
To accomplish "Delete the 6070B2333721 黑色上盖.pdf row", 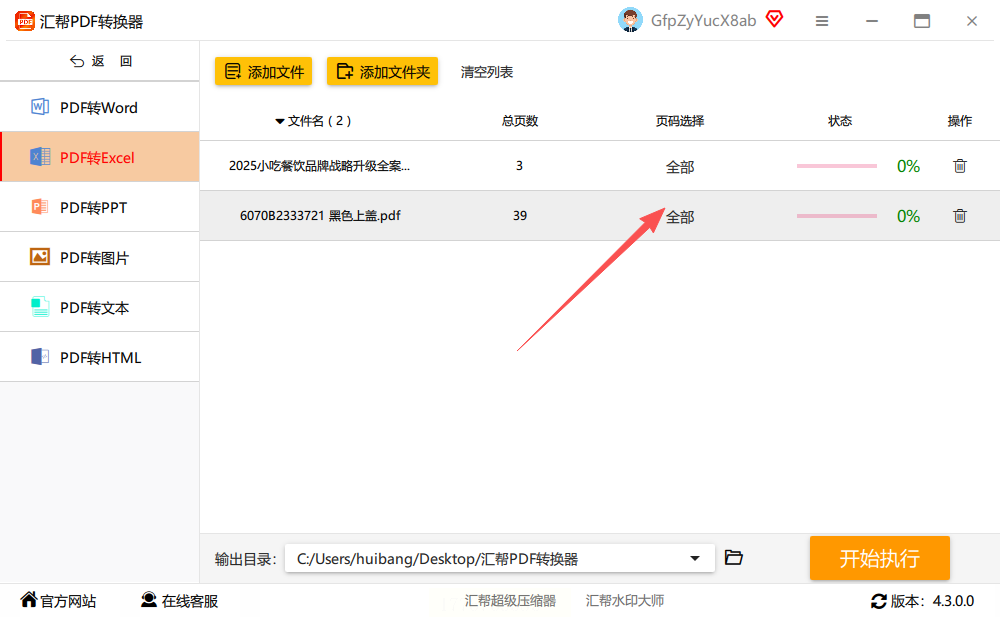I will point(959,216).
